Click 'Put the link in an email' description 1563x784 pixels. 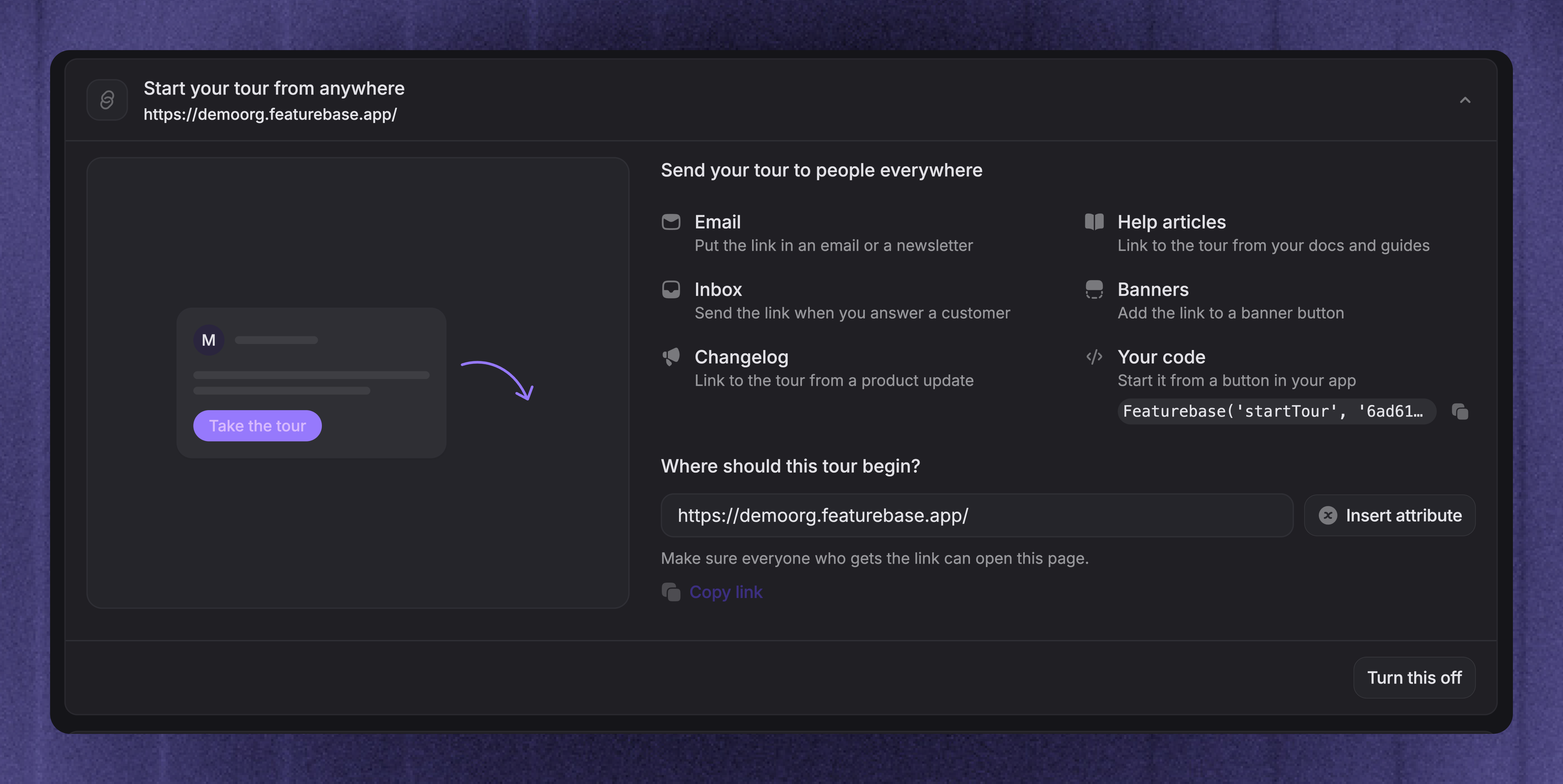(x=833, y=245)
